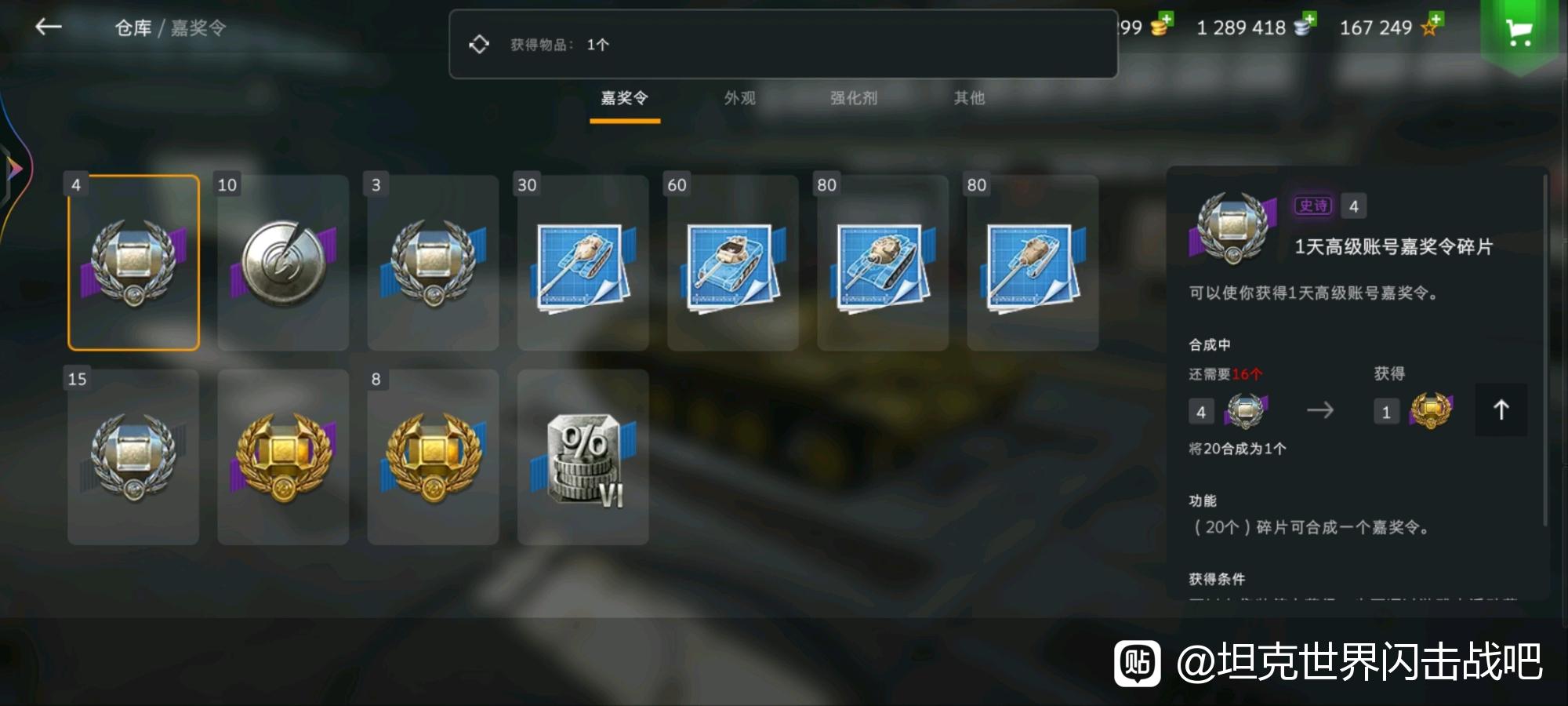Click the 获得物品 notification bar
1568x706 pixels.
point(783,44)
